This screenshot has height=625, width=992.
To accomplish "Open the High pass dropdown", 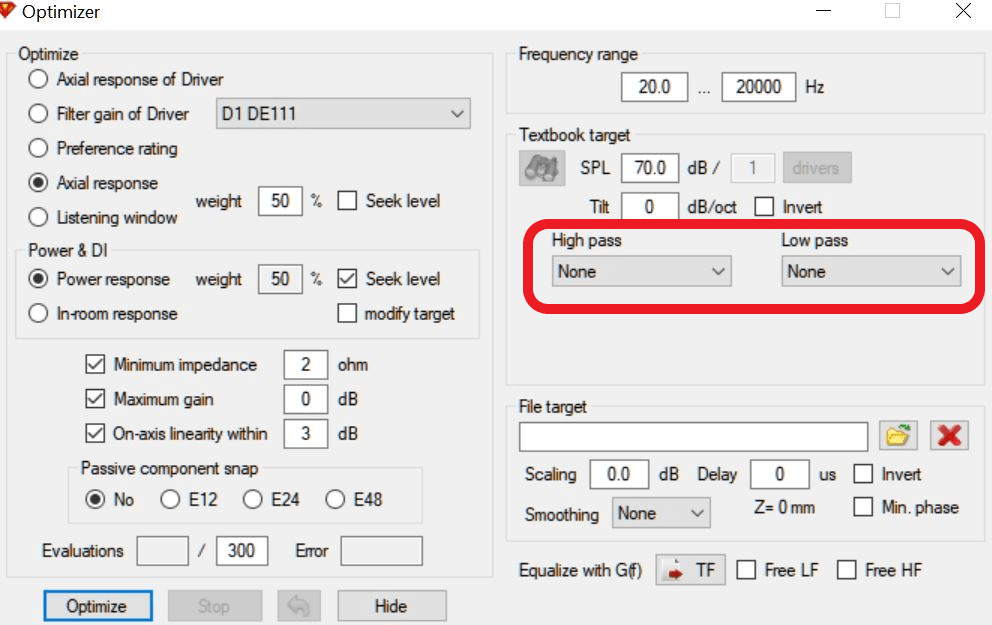I will point(642,271).
